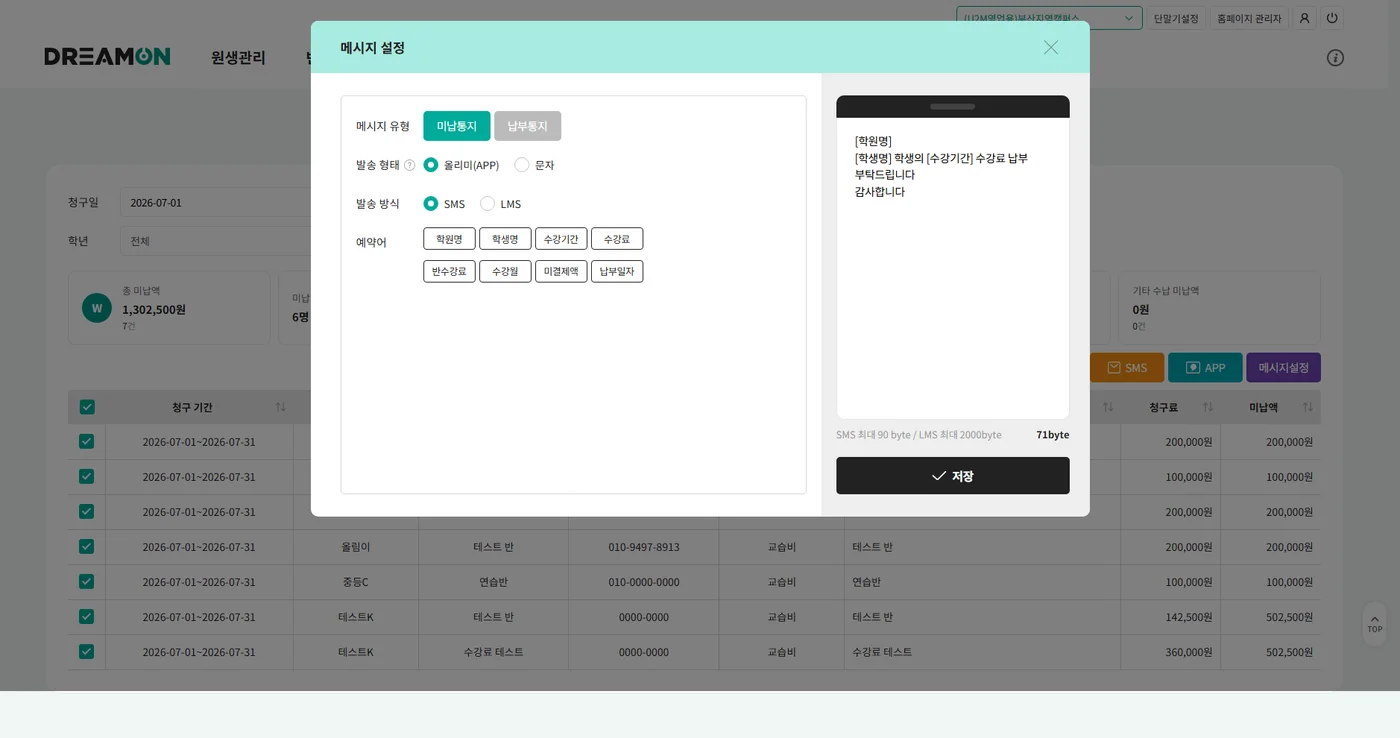Open the user profile icon
1400x738 pixels.
click(x=1304, y=18)
